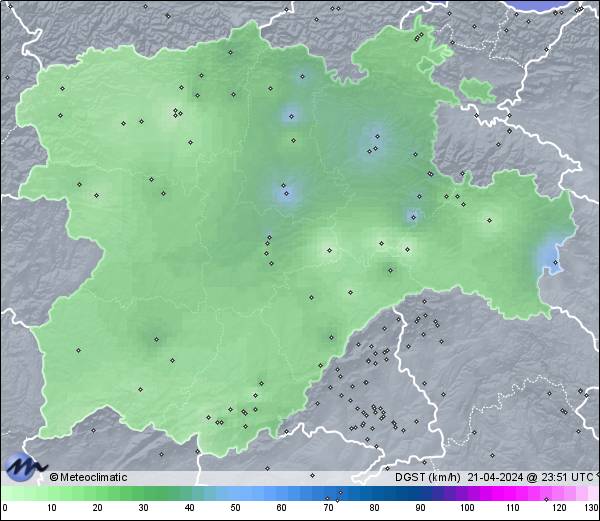Click the 20 label on the scale

coord(98,508)
